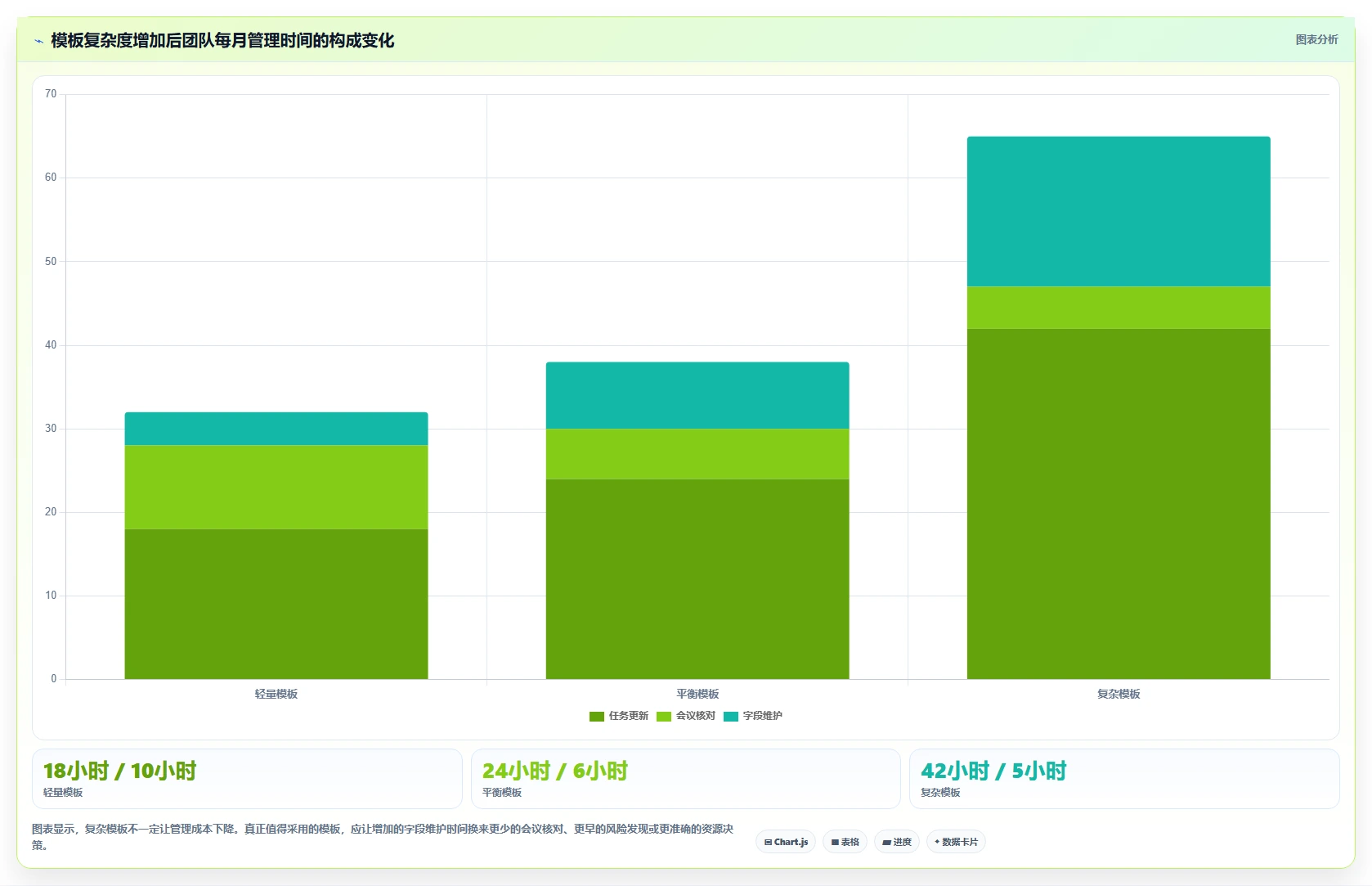Screen dimensions: 1372x886
Task: Click the light-green 会议核对 segment of 轻量模板 bar
Action: 276,488
